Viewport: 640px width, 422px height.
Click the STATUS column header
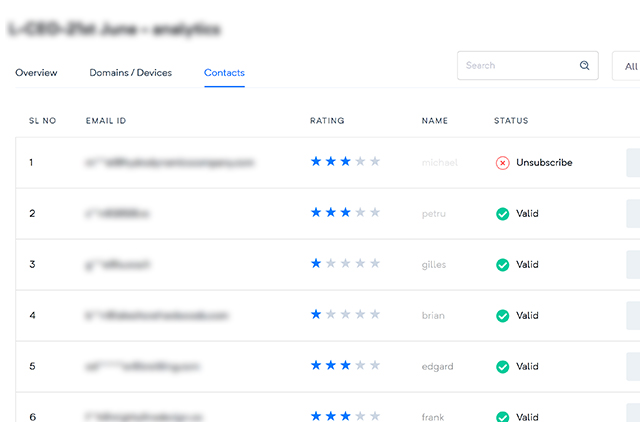click(x=511, y=121)
